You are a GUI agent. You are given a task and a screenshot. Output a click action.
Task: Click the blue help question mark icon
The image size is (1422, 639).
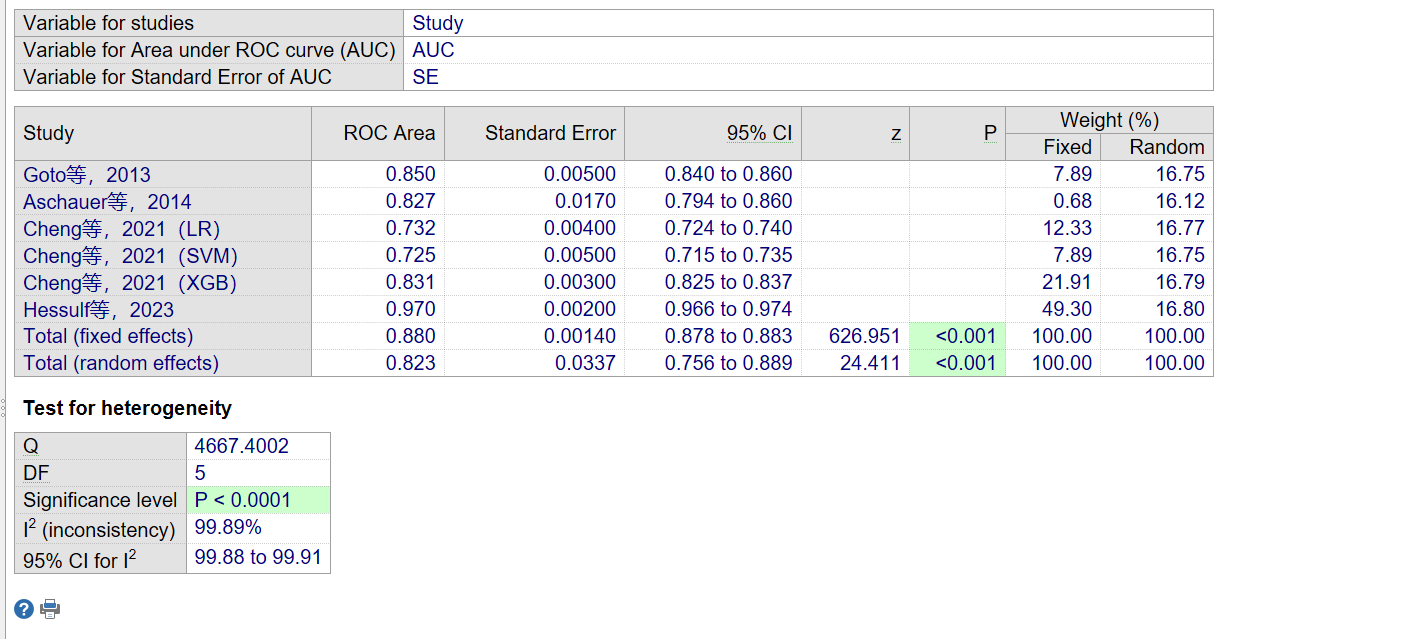coord(26,608)
